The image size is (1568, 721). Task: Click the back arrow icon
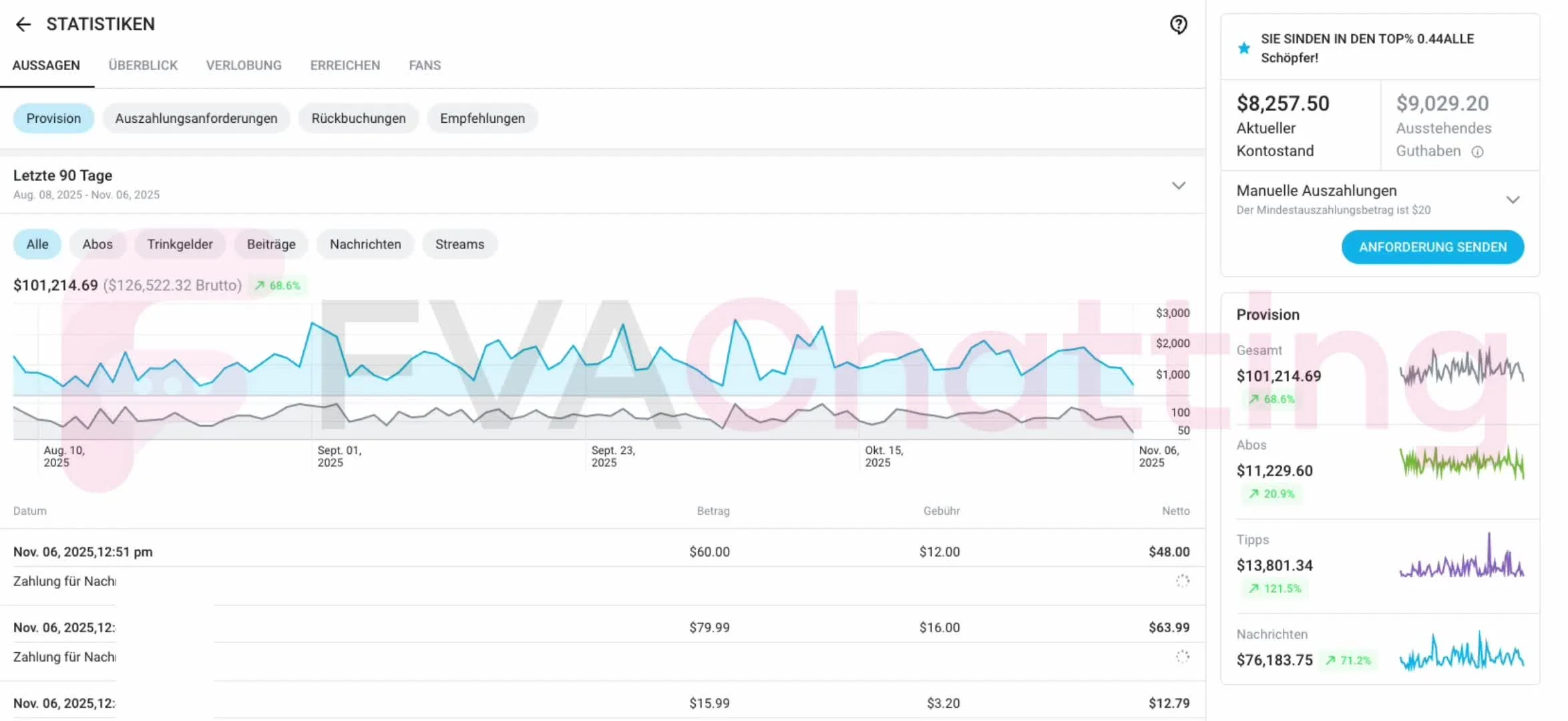pos(23,25)
